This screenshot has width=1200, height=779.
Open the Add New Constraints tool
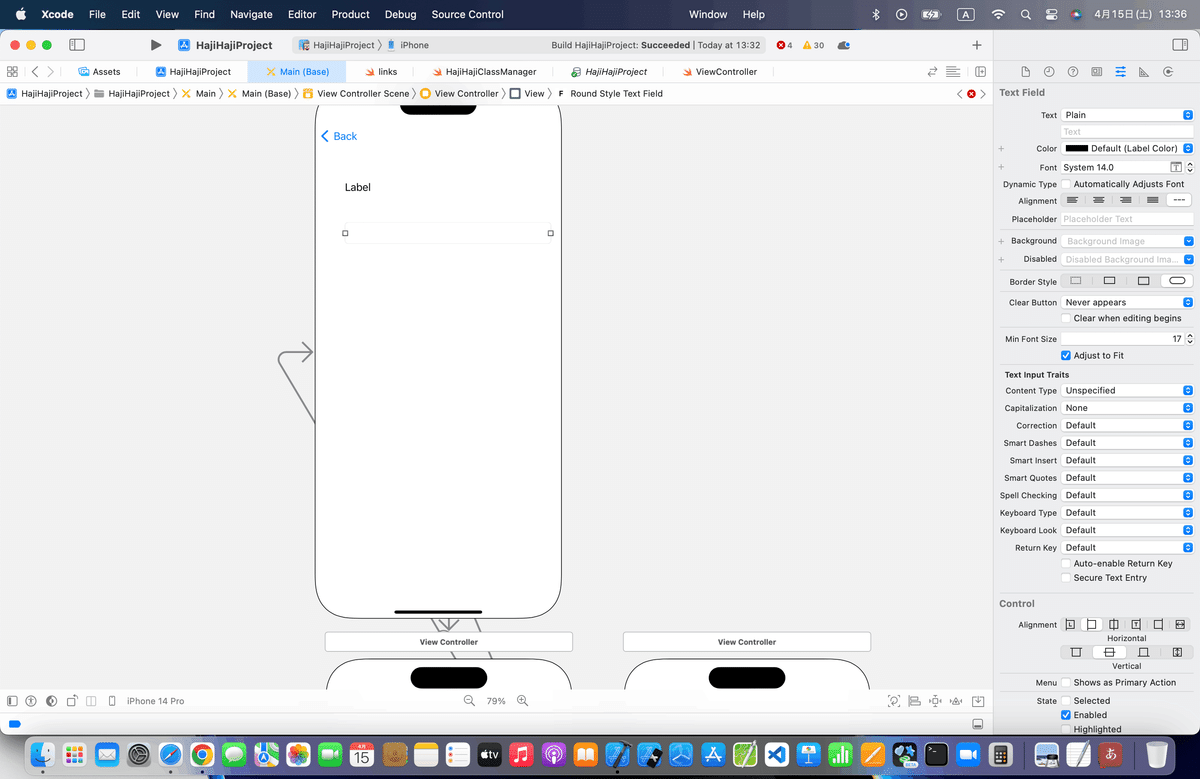pyautogui.click(x=935, y=701)
